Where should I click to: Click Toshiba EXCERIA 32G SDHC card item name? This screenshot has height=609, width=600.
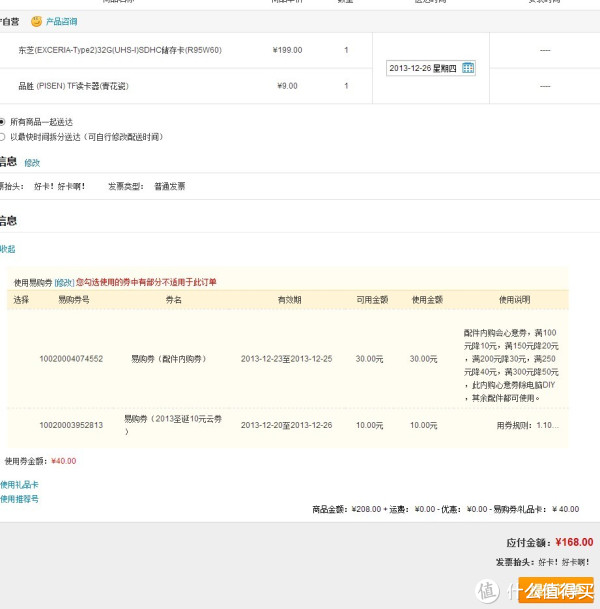120,50
